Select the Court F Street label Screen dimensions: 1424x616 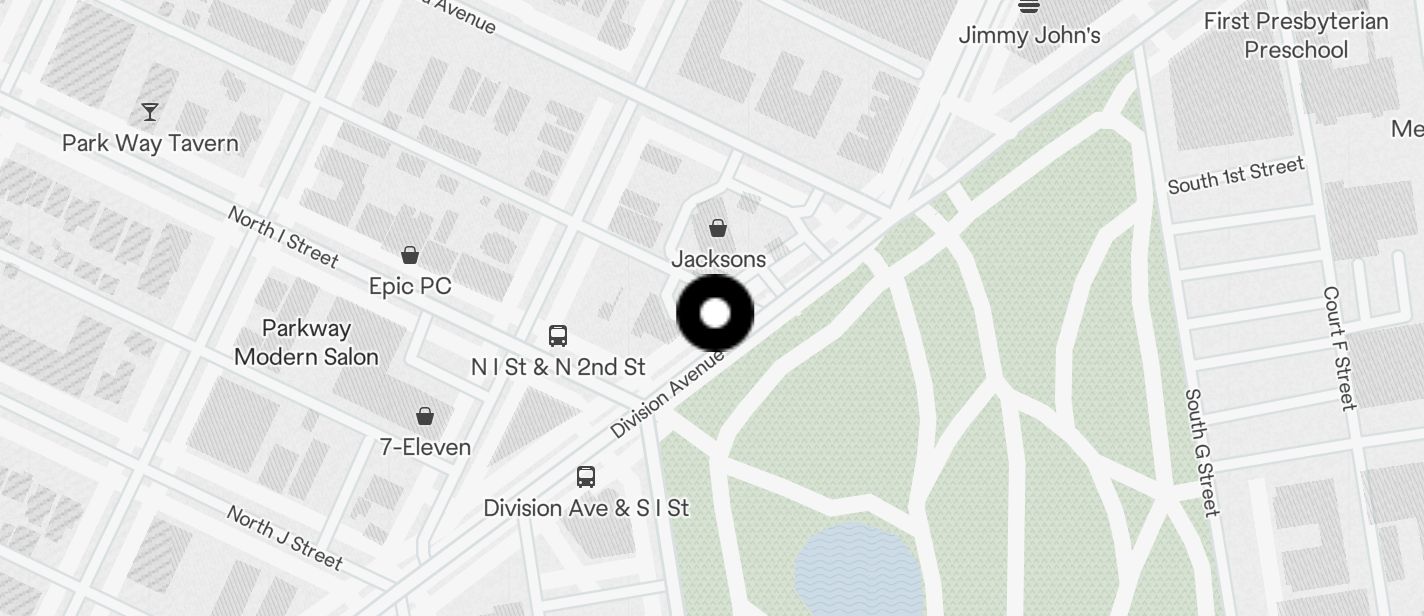pos(1340,348)
